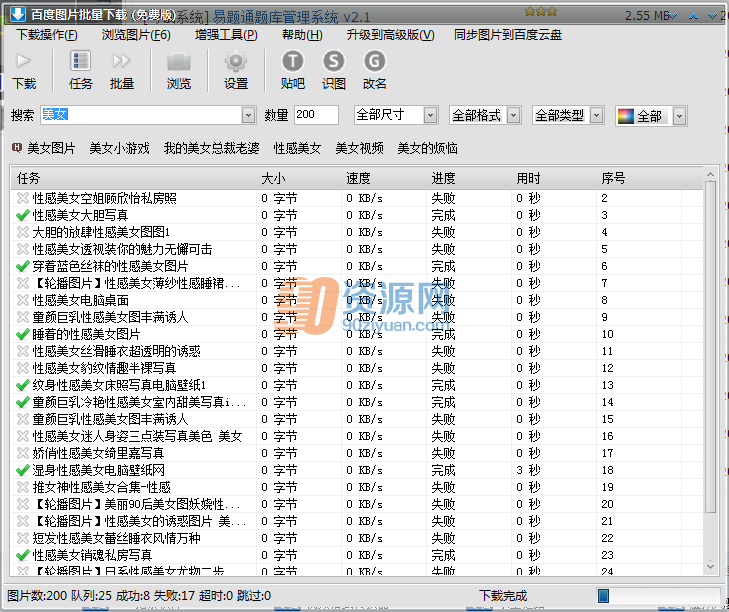Click 下载完成 status text
Image resolution: width=729 pixels, height=612 pixels.
(503, 596)
